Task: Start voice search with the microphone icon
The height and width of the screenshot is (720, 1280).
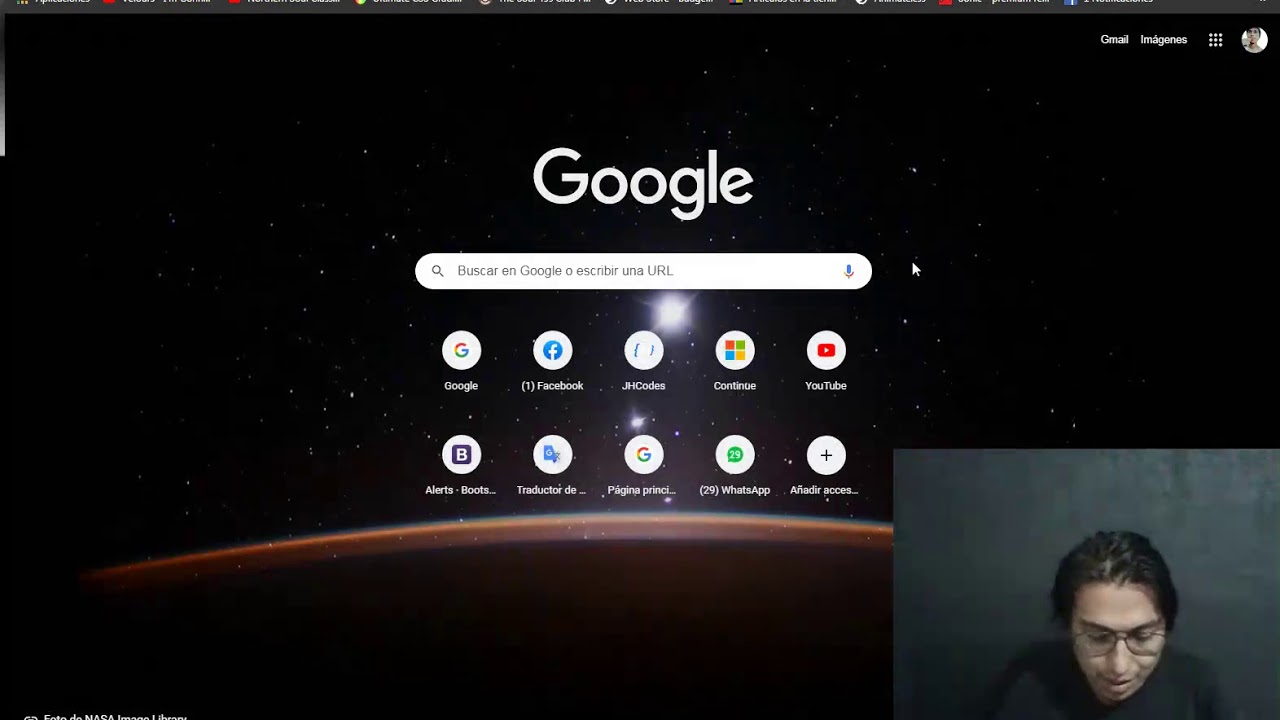Action: pyautogui.click(x=848, y=271)
